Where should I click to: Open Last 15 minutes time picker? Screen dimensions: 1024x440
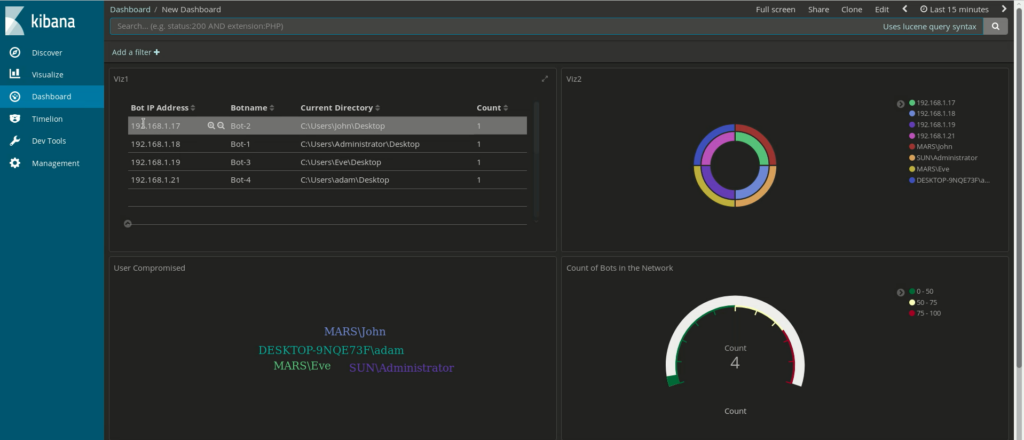[961, 9]
